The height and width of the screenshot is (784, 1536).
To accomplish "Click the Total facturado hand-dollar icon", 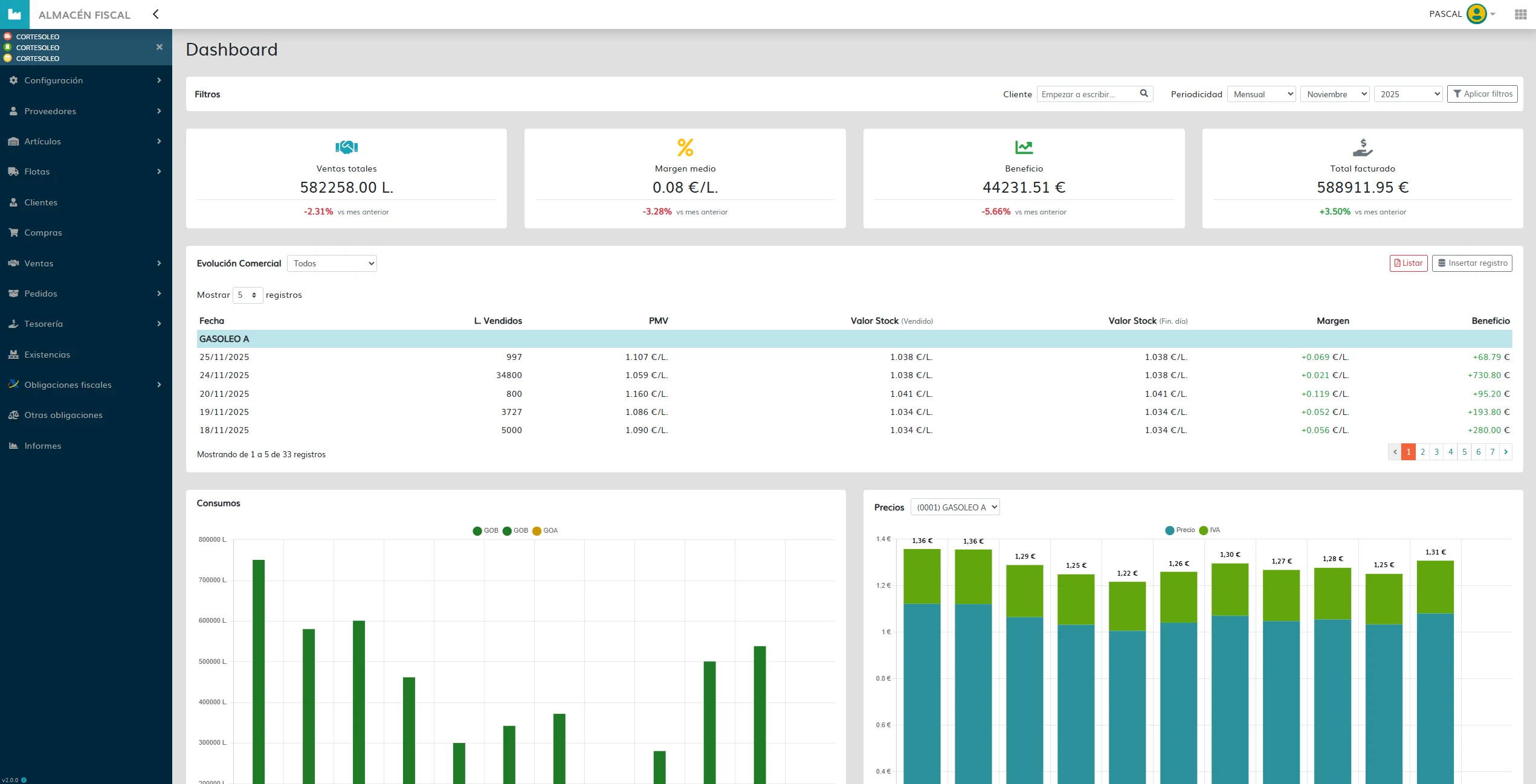I will tap(1363, 147).
